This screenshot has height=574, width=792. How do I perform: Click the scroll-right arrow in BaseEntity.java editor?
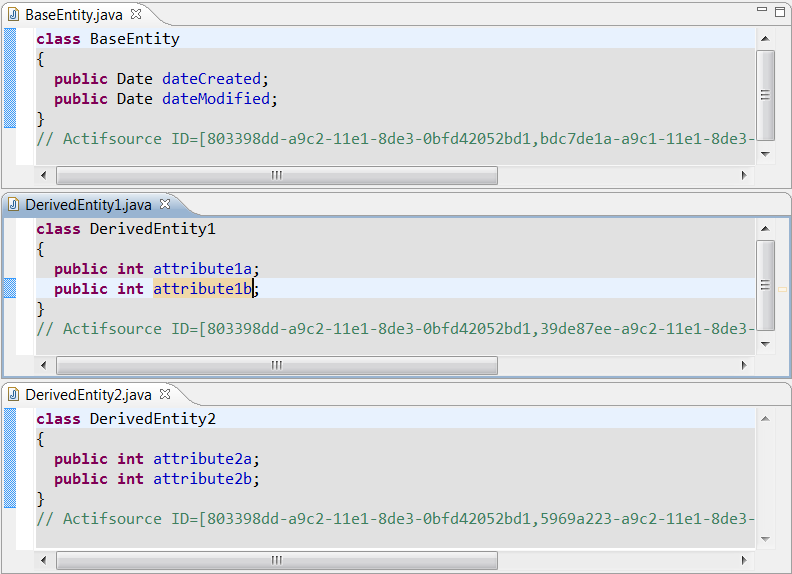(x=743, y=175)
